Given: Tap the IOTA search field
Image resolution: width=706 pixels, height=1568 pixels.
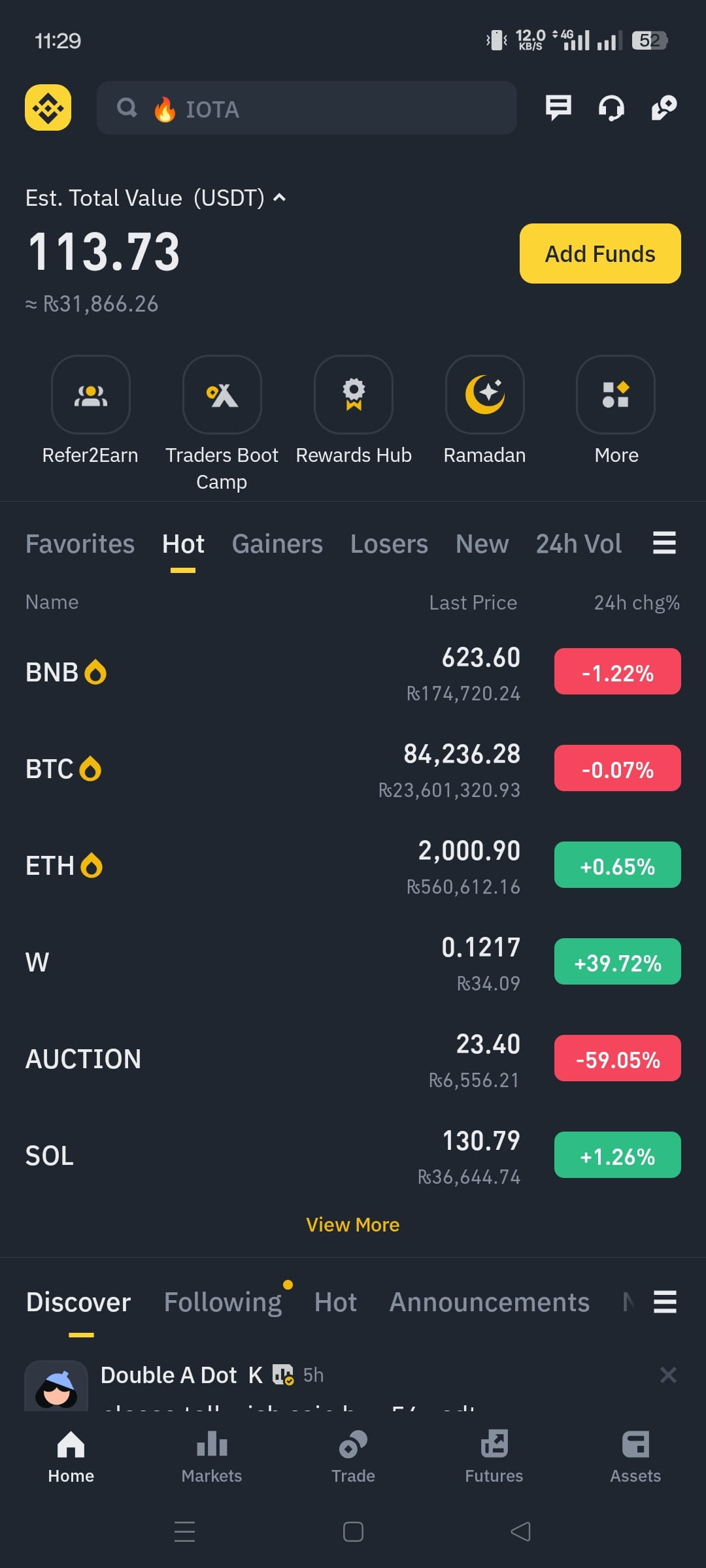Looking at the screenshot, I should tap(307, 108).
